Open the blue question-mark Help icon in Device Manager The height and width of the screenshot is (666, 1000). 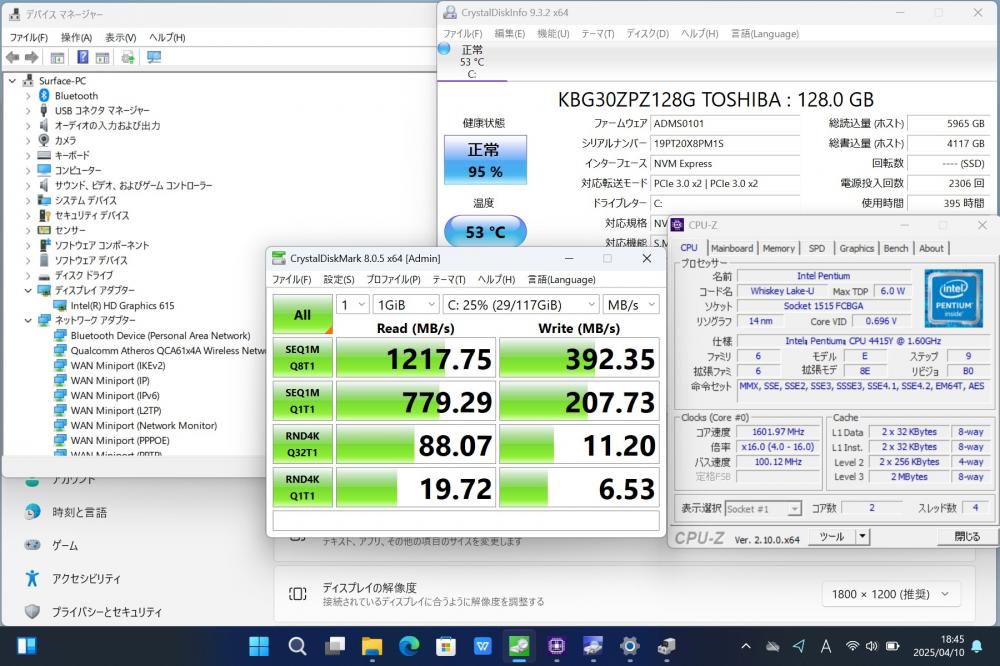[x=83, y=57]
